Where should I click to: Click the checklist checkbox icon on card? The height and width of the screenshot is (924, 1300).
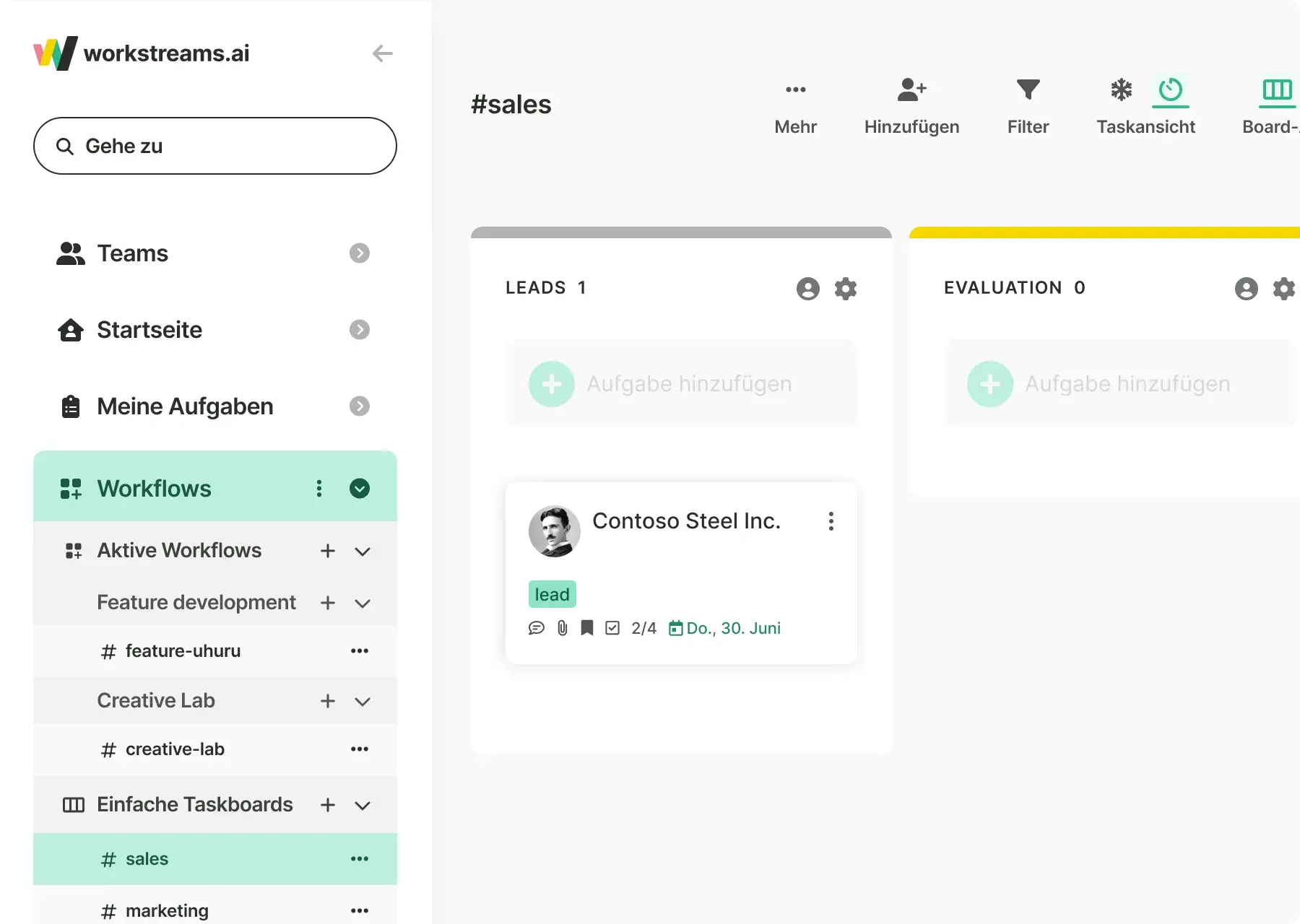click(612, 629)
